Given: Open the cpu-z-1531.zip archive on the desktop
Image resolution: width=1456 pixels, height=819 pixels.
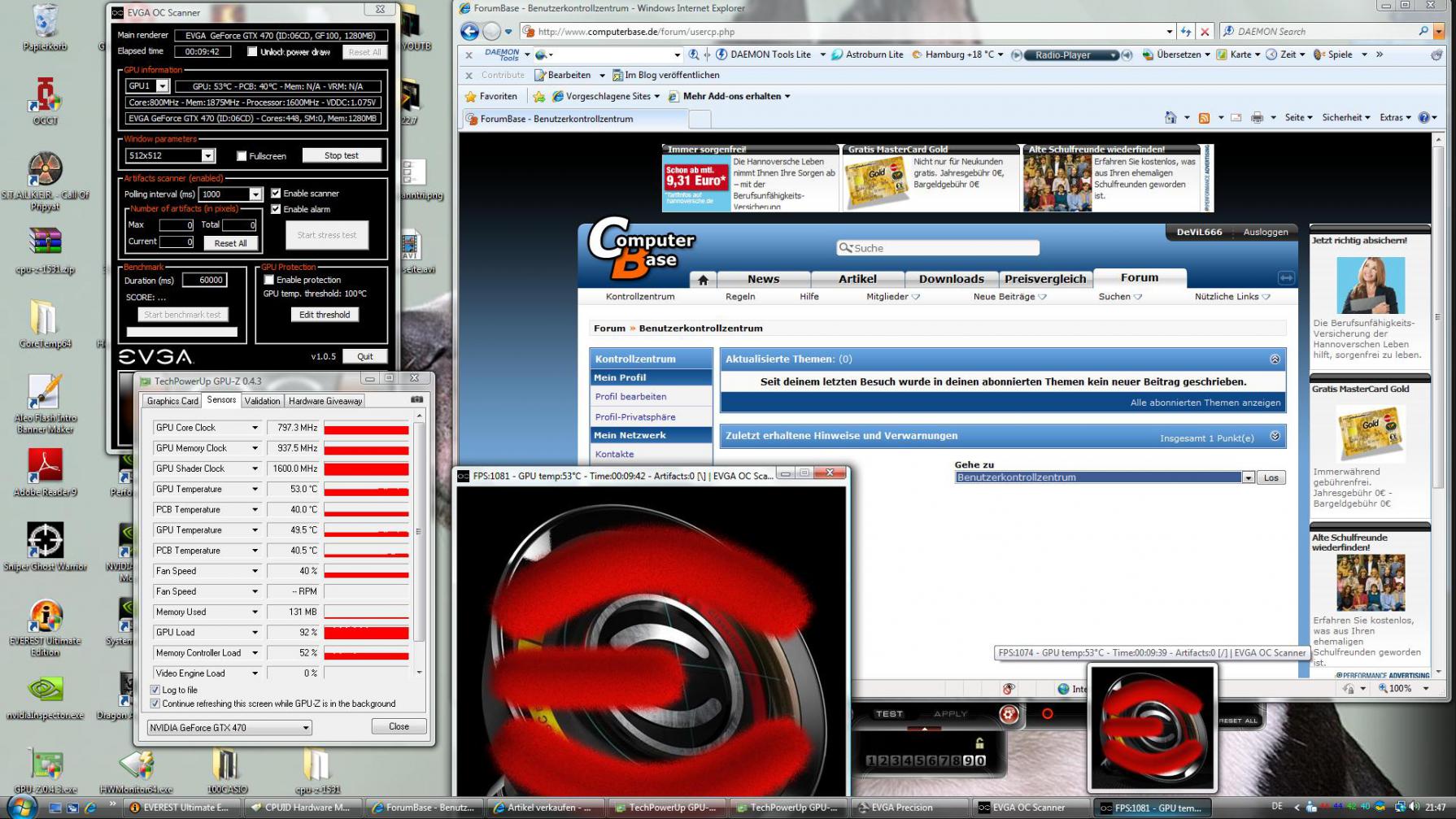Looking at the screenshot, I should (x=45, y=250).
